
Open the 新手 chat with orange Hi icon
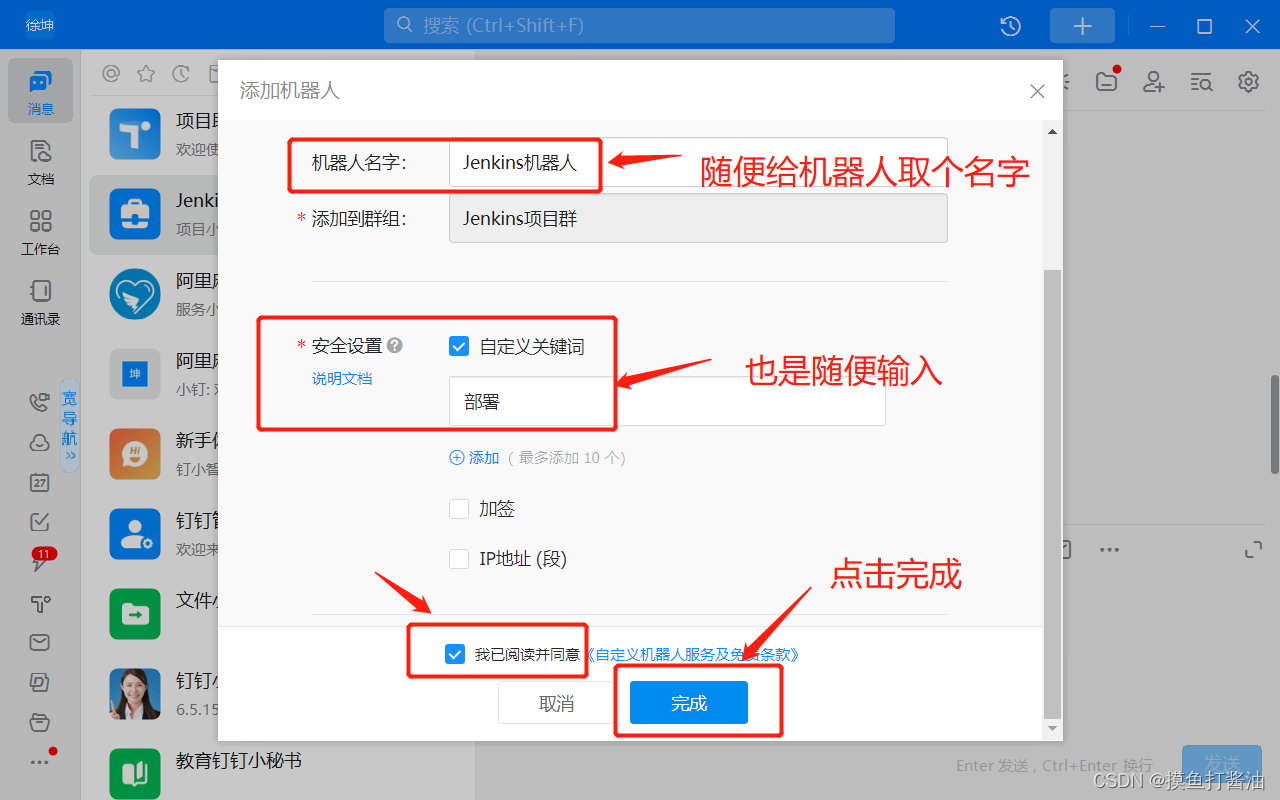coord(153,454)
